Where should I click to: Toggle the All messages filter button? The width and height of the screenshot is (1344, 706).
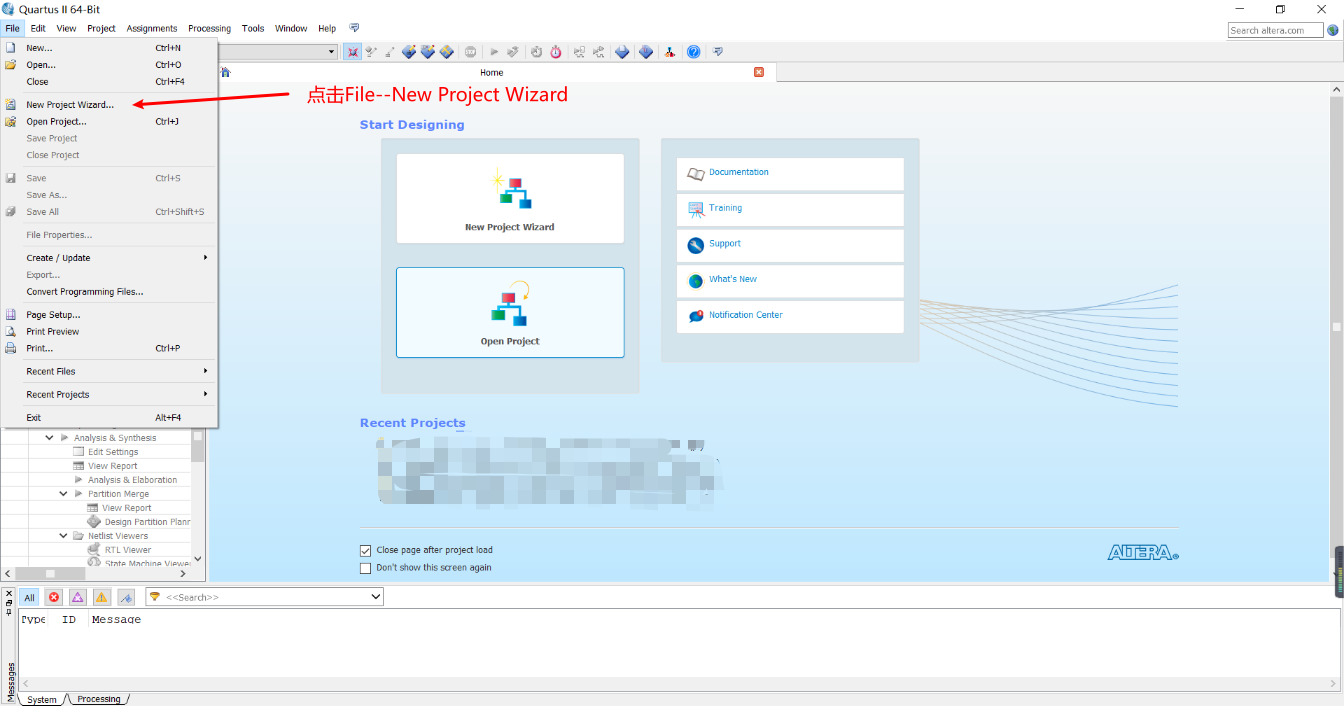29,597
